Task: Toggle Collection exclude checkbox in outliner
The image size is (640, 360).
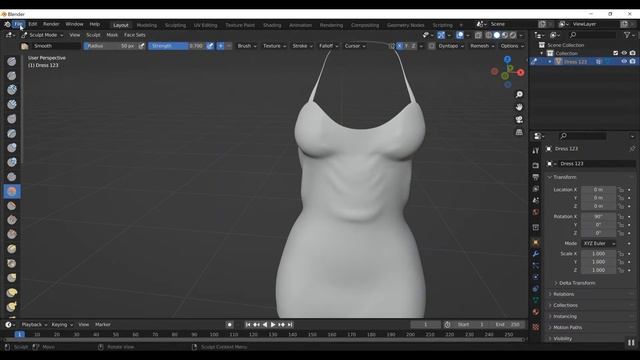Action: 616,53
